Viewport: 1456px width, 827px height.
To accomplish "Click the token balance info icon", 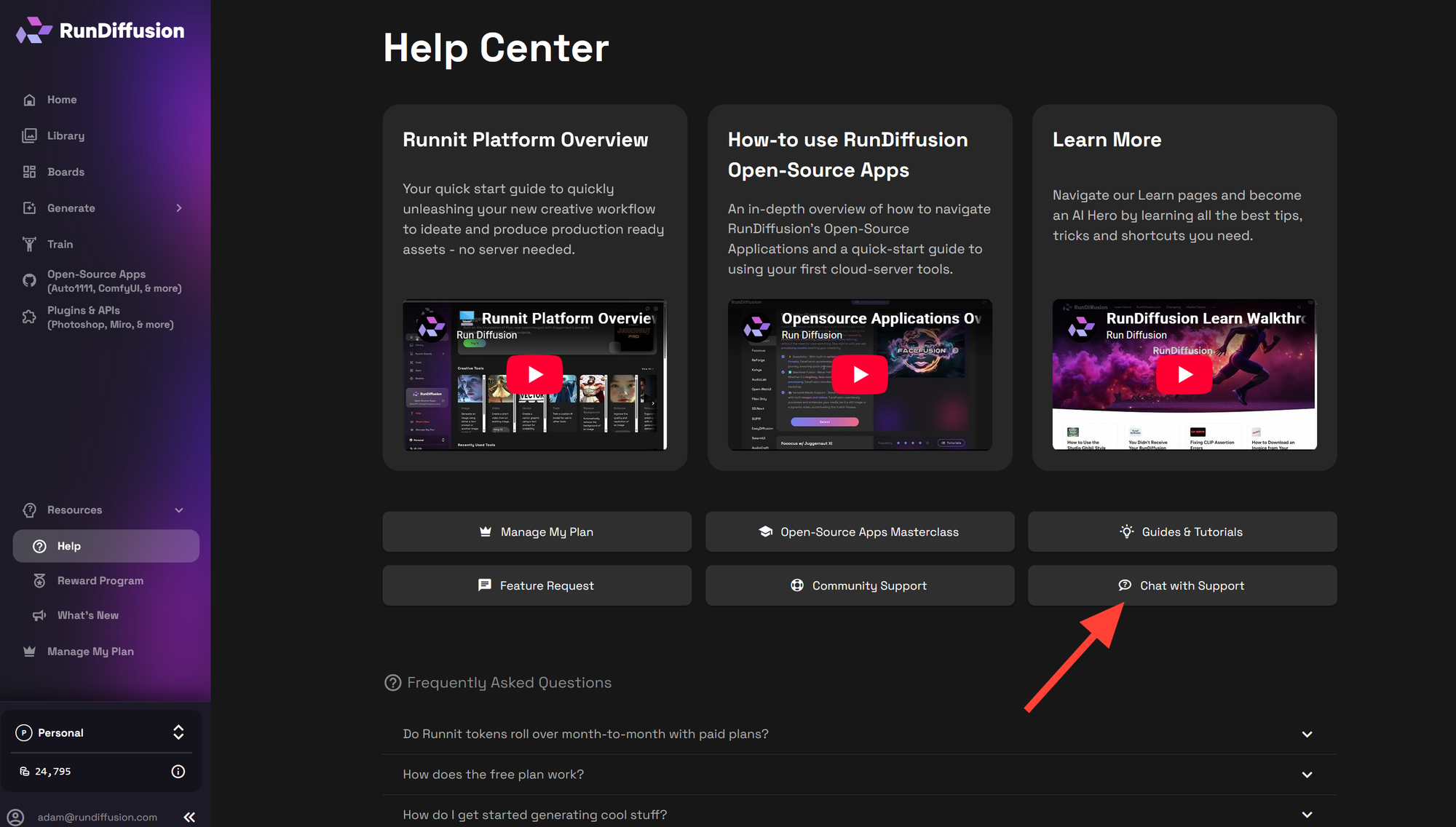I will click(178, 772).
